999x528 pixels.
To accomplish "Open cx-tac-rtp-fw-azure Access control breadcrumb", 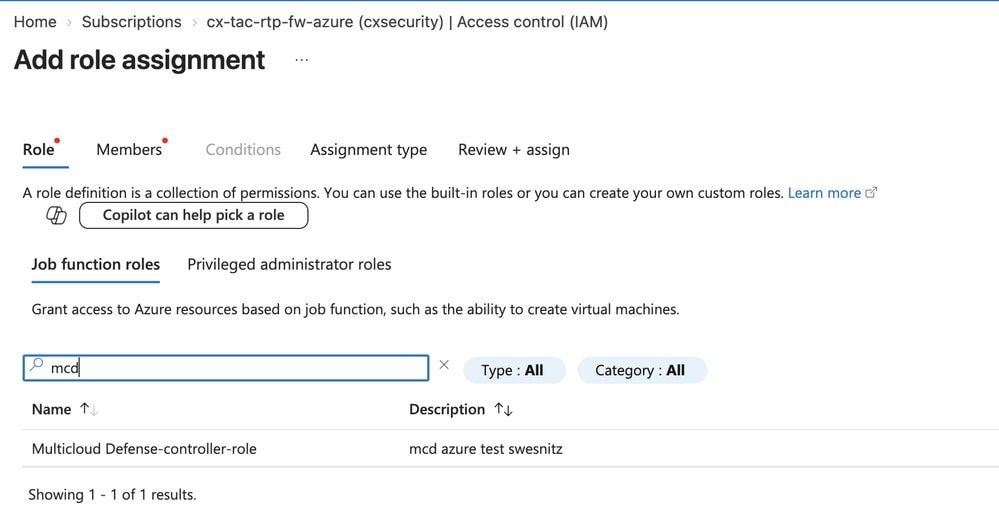I will (x=406, y=22).
